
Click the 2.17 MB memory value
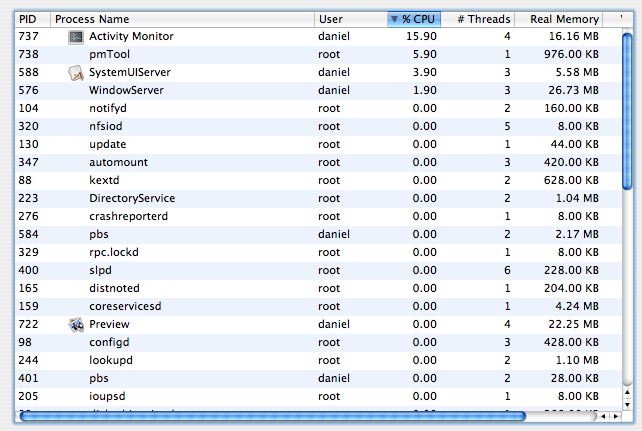click(x=577, y=235)
